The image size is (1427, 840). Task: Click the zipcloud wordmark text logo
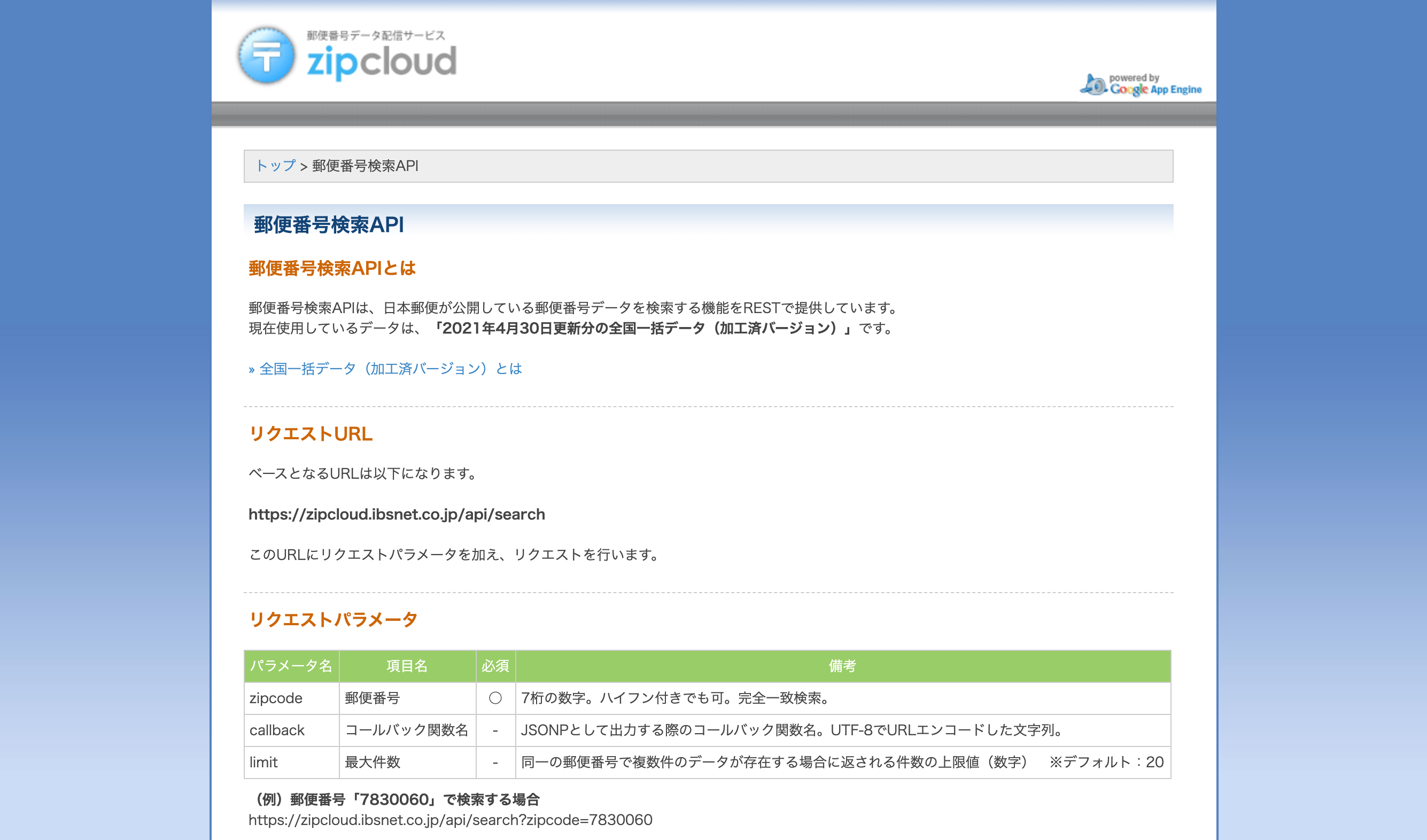[x=381, y=61]
